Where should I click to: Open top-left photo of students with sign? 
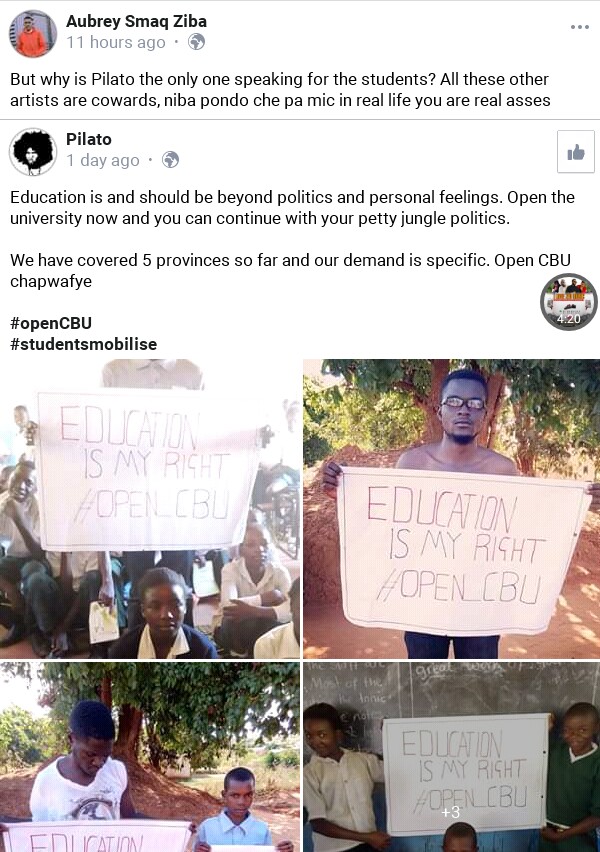click(x=150, y=508)
